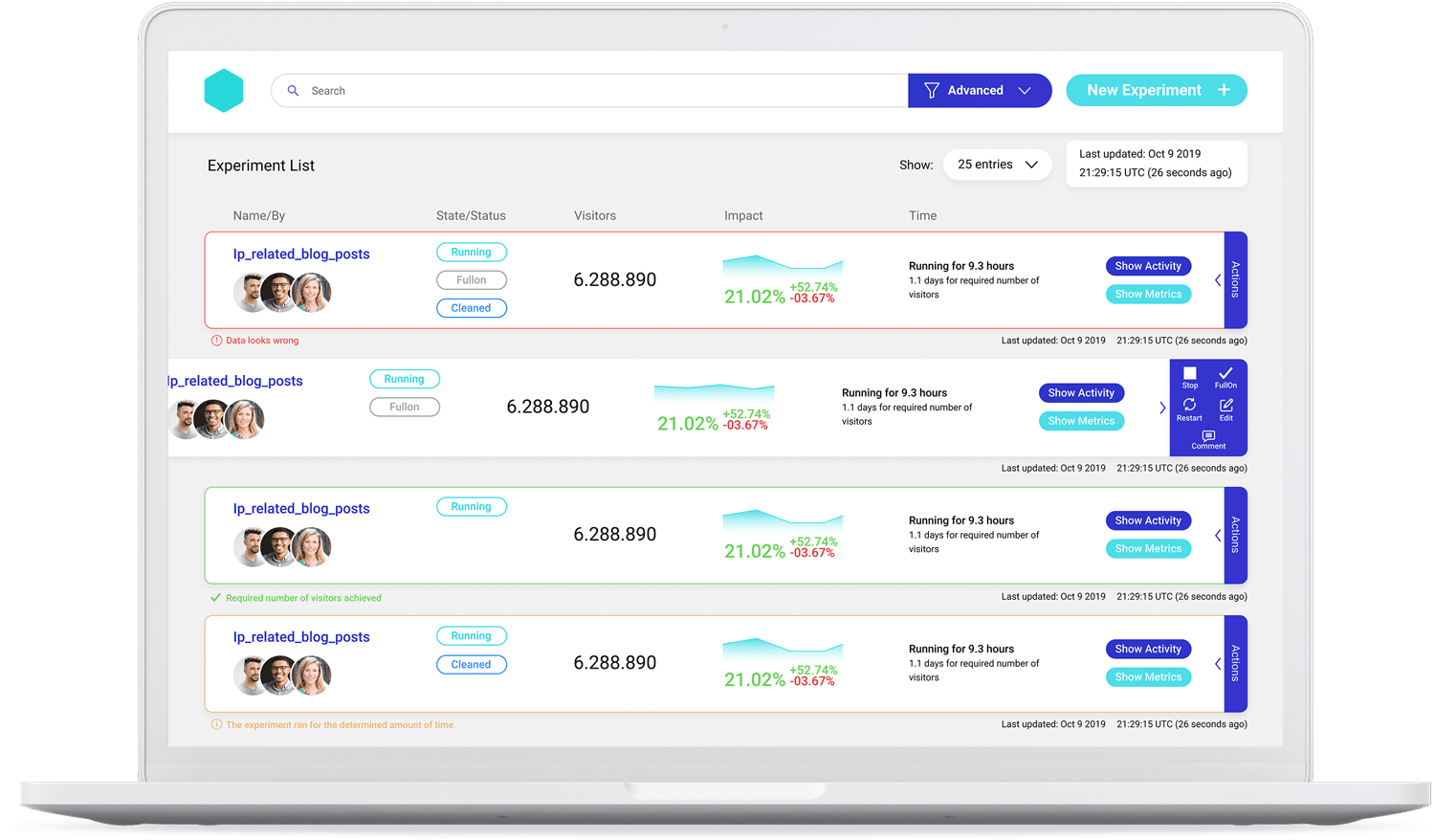The height and width of the screenshot is (840, 1435).
Task: Click Show Activity in the first experiment
Action: 1148,266
